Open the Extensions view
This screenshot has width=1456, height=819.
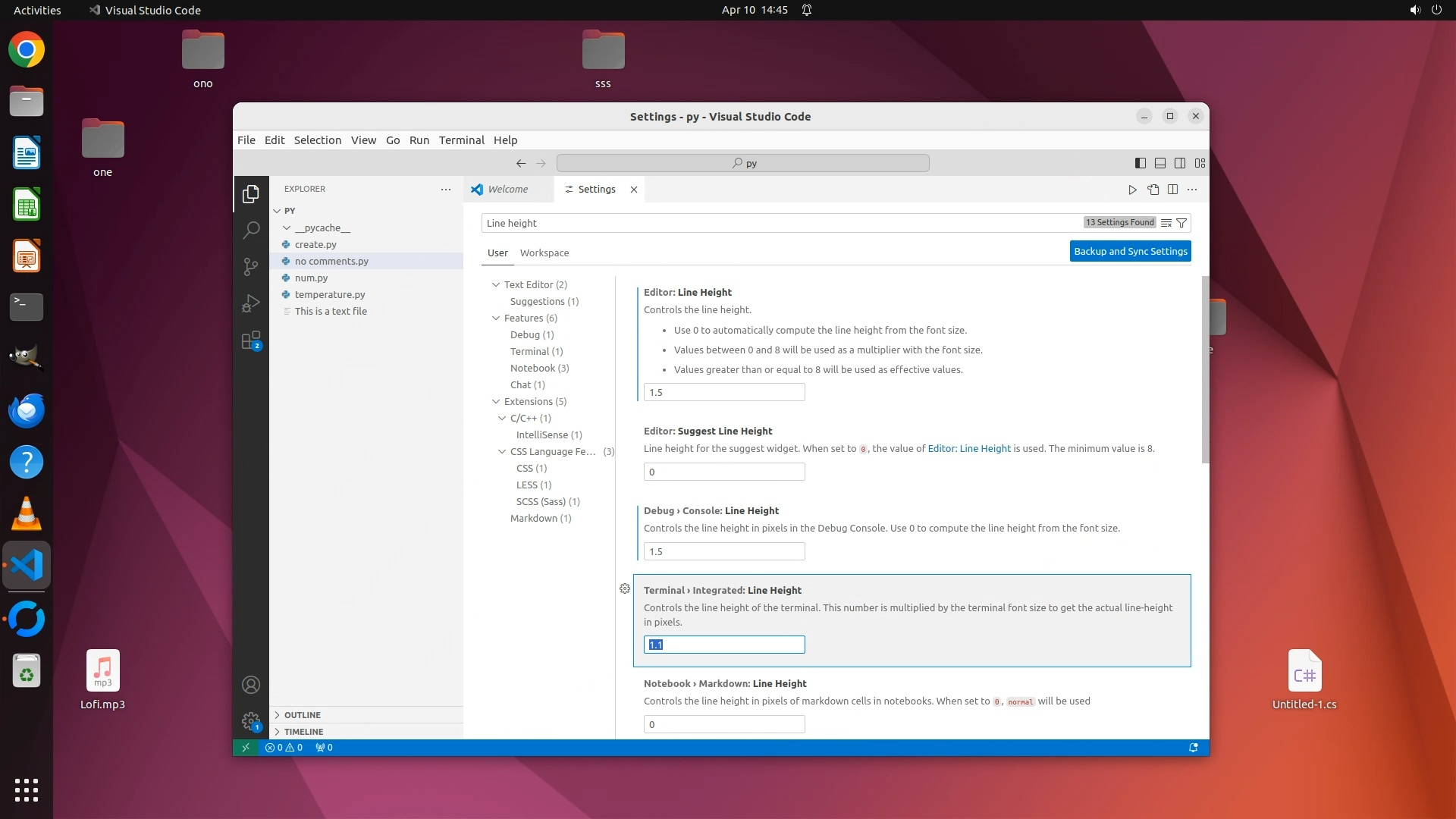pyautogui.click(x=251, y=340)
